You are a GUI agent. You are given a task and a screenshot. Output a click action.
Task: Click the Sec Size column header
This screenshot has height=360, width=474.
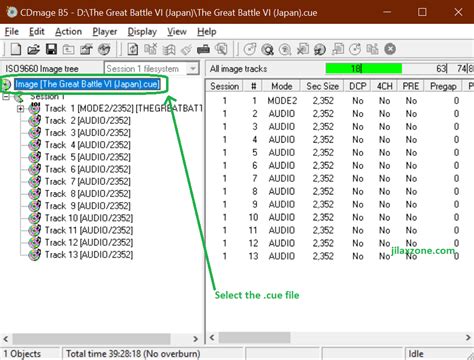(322, 86)
